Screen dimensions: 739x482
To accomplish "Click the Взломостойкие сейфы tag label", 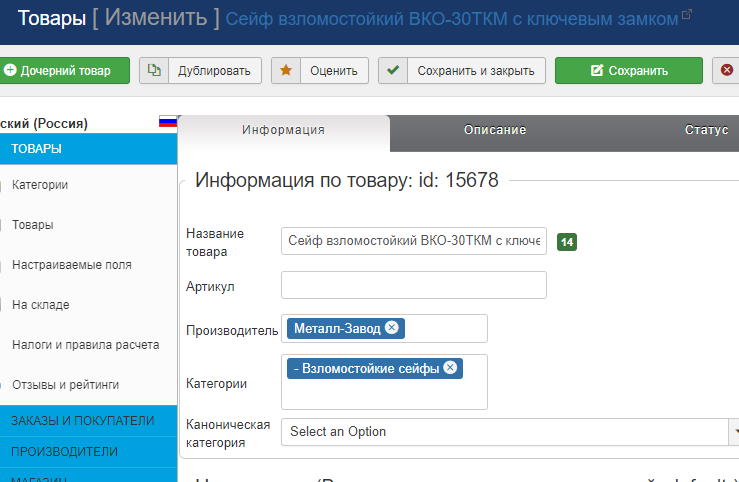I will (366, 368).
